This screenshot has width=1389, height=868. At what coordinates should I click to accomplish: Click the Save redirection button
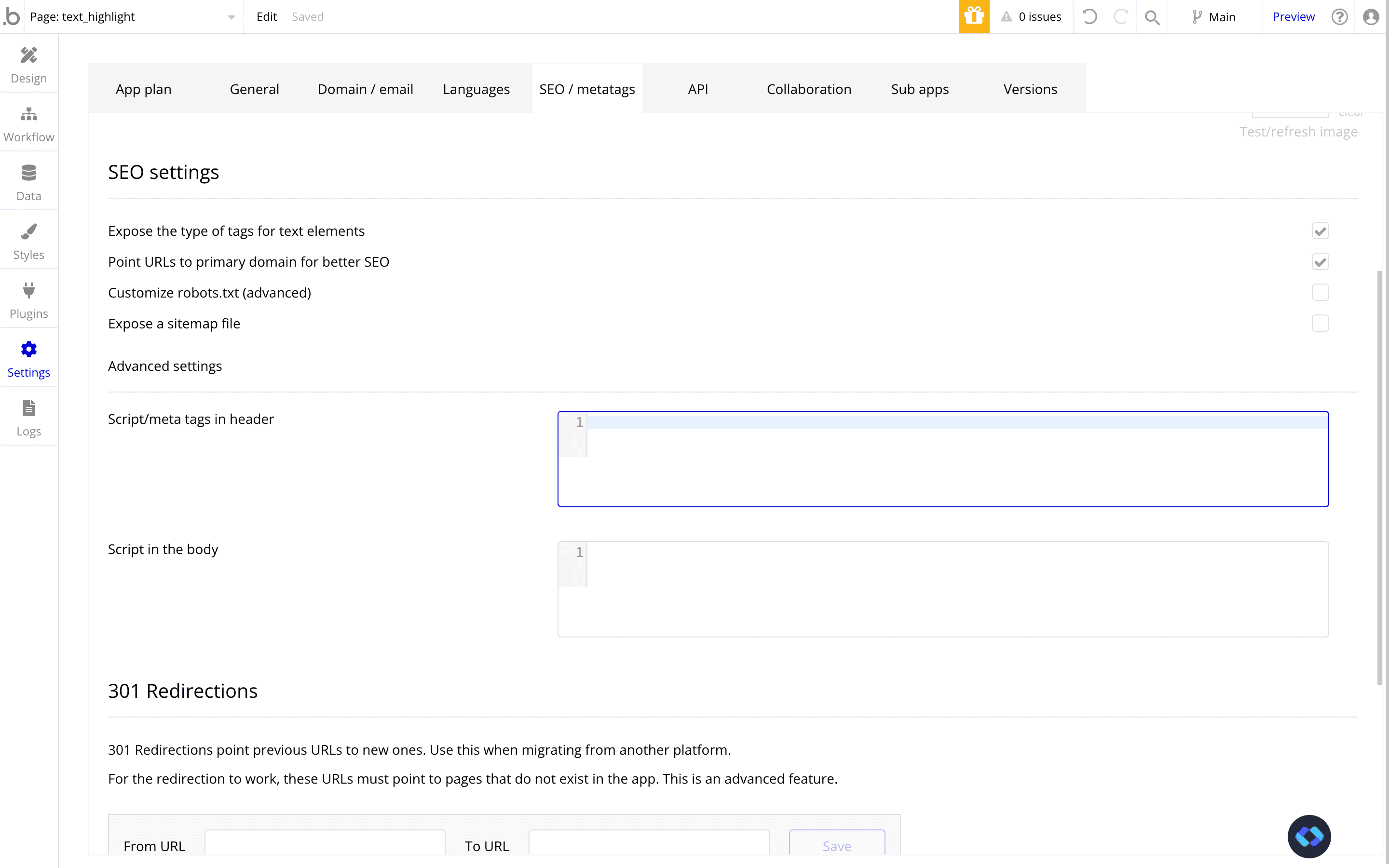(836, 845)
